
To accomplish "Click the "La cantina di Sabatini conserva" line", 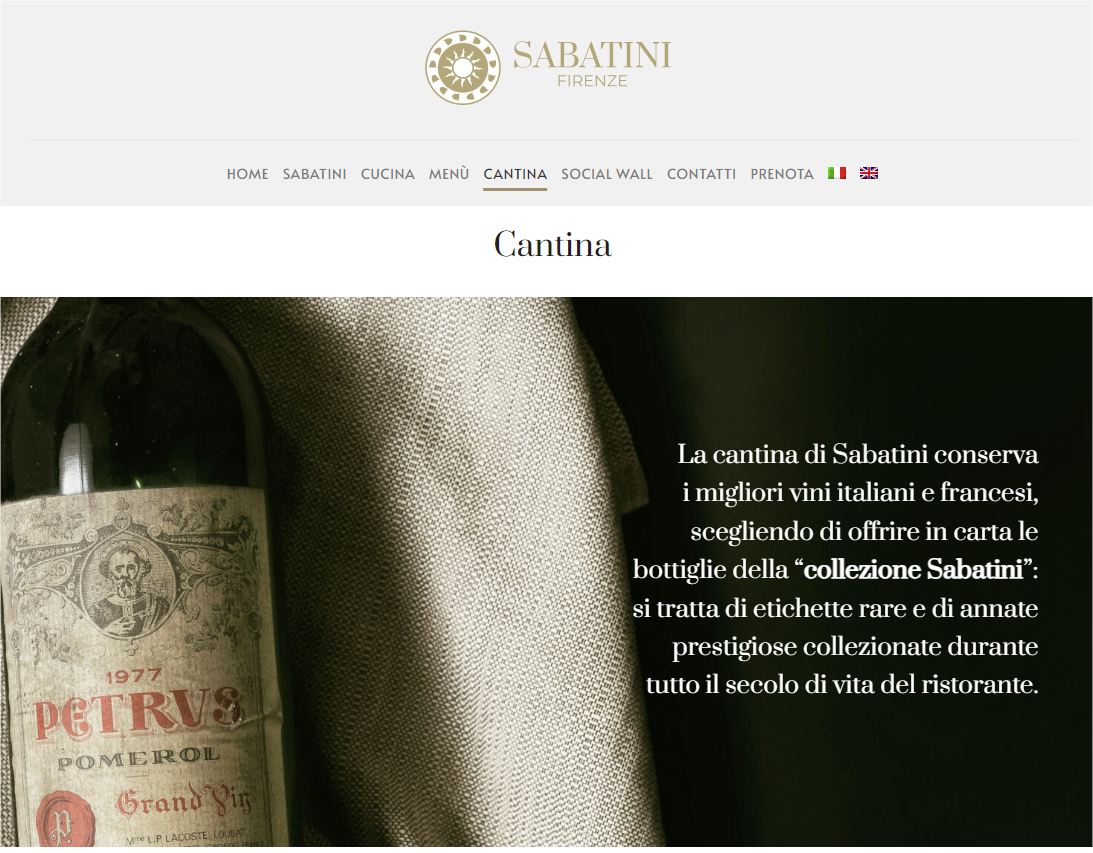I will pos(858,454).
